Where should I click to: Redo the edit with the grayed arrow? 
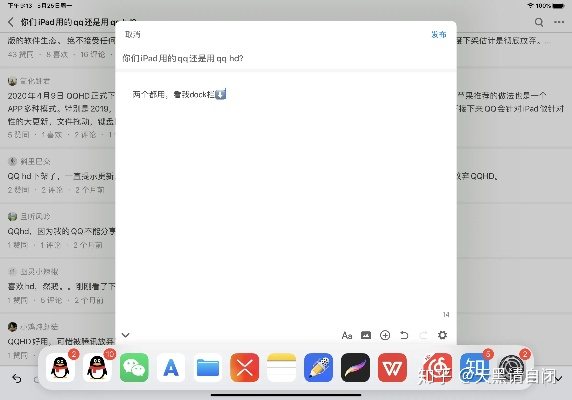coord(423,335)
